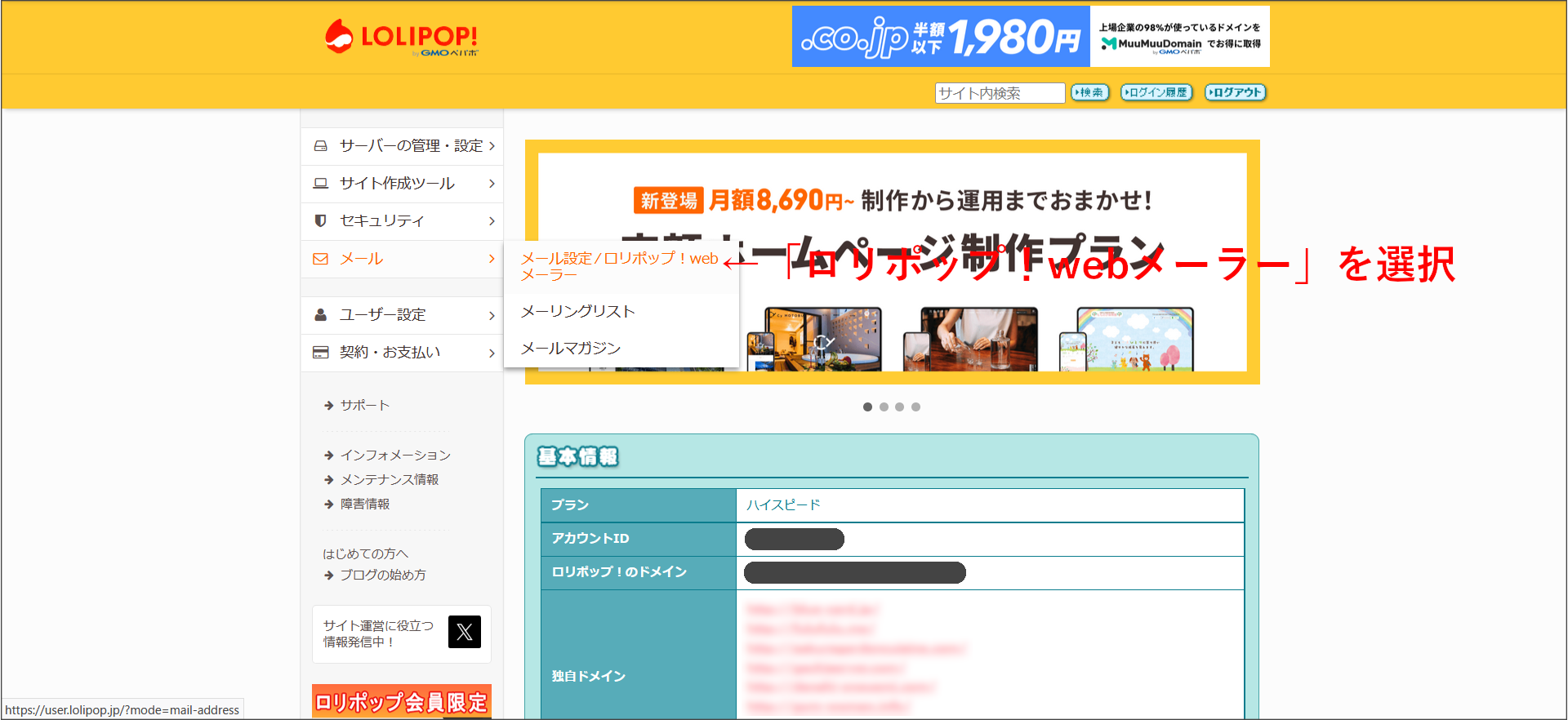Screen dimensions: 1568x720
Task: Click the LOLIPOP! logo
Action: click(x=401, y=38)
